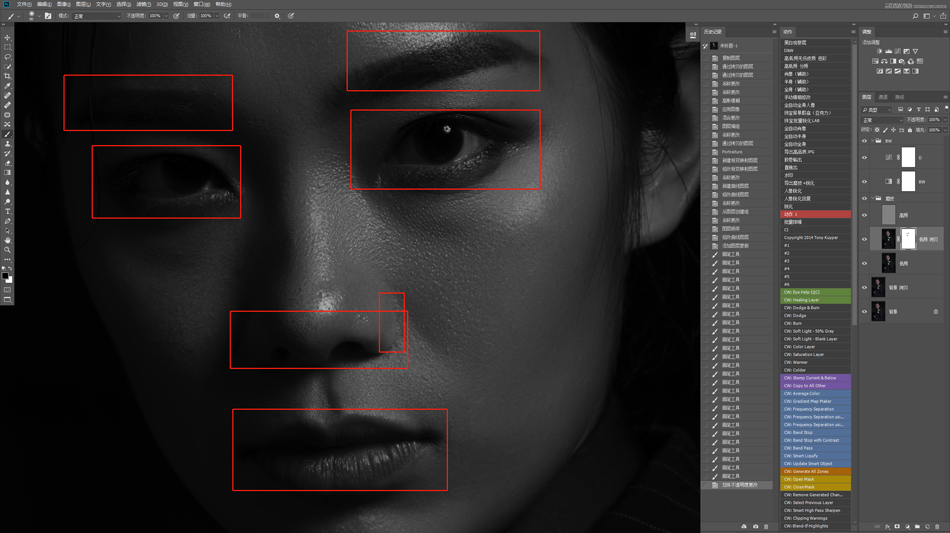Add an Invert adjustment
Image resolution: width=950 pixels, height=533 pixels.
880,71
